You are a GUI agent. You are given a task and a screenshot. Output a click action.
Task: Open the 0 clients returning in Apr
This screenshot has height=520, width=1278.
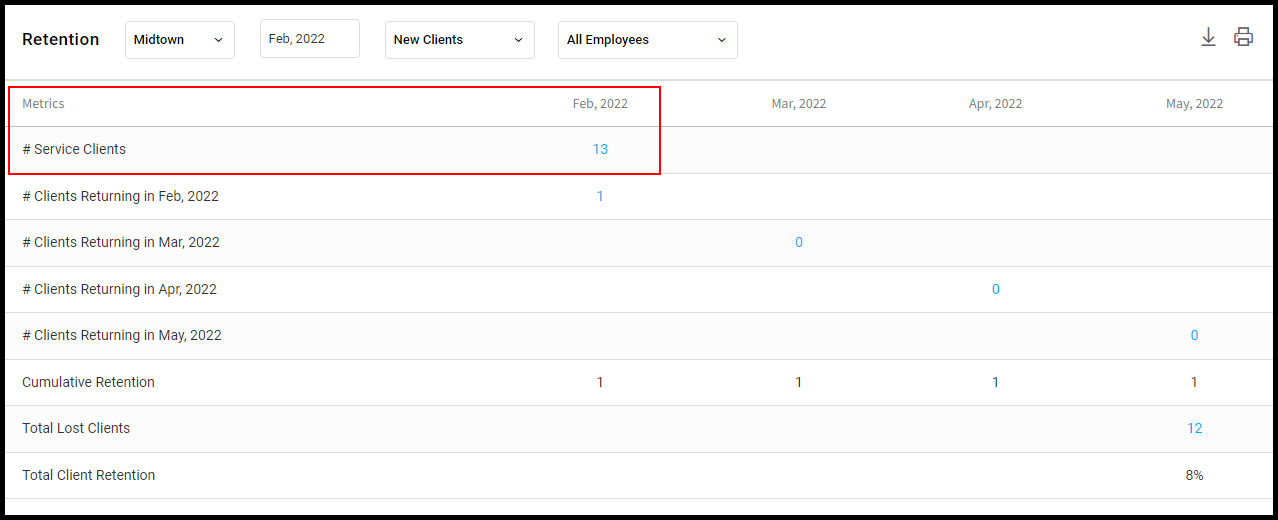point(996,289)
